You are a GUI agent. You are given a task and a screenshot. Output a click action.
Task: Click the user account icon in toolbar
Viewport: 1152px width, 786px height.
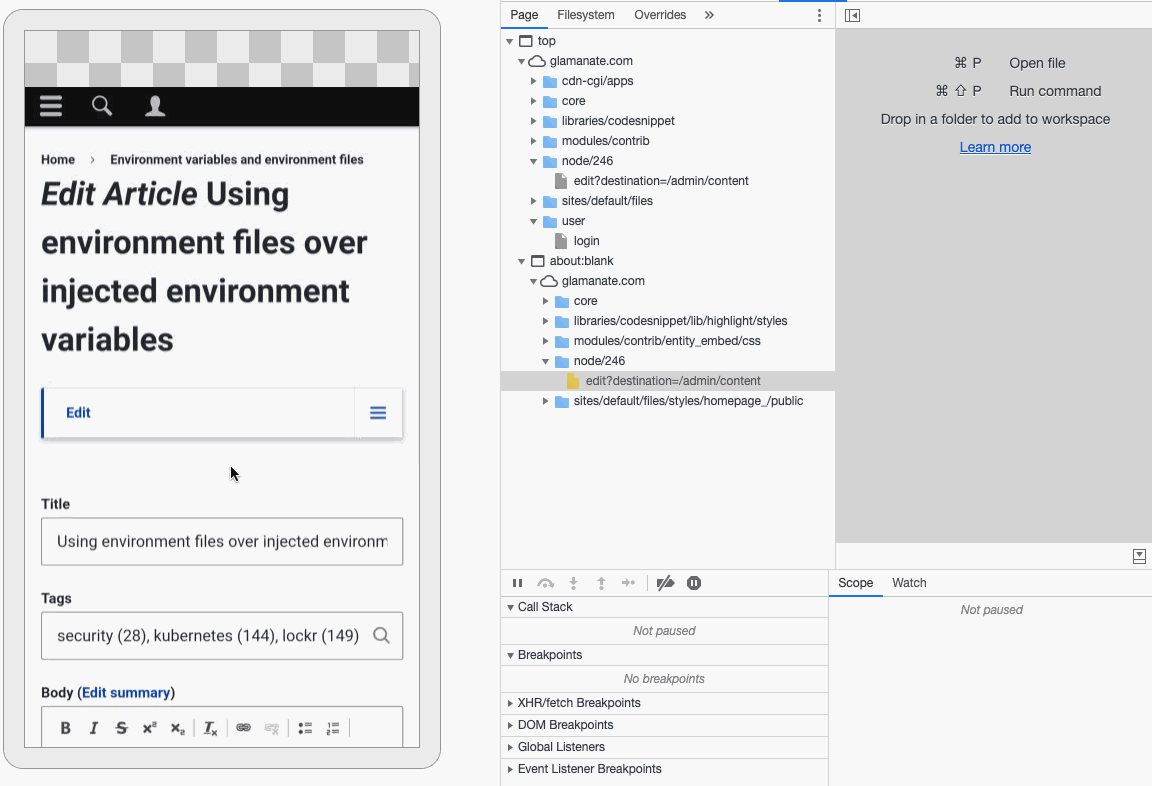click(155, 106)
